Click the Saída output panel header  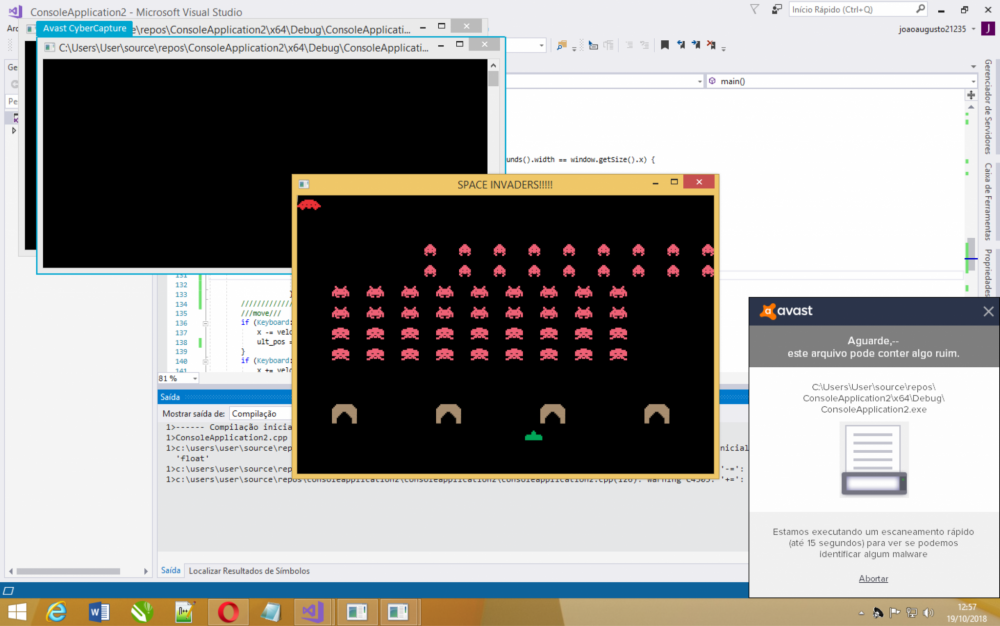[x=453, y=397]
